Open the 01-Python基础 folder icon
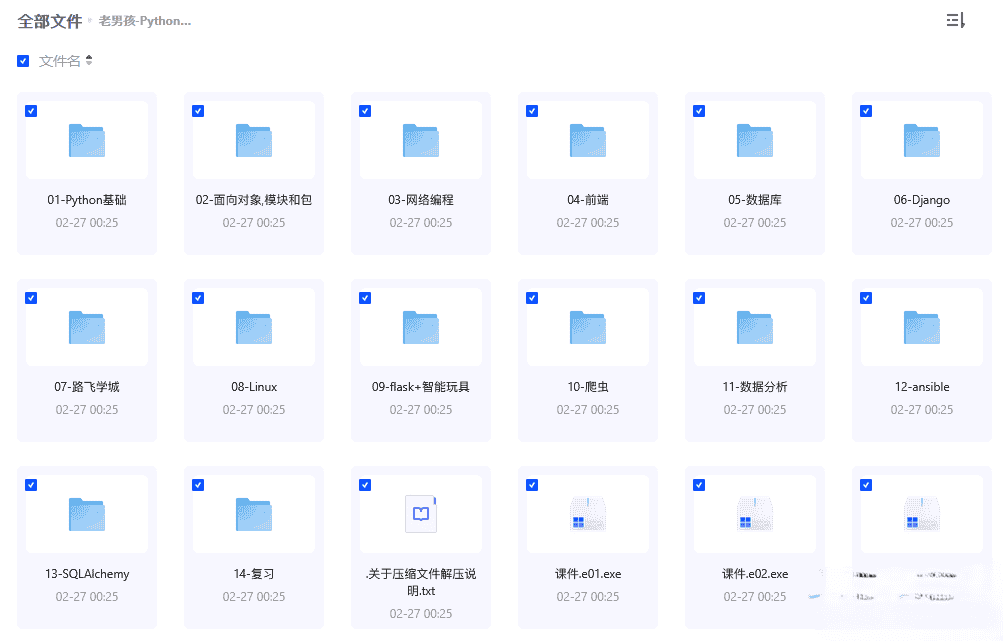 [x=87, y=140]
